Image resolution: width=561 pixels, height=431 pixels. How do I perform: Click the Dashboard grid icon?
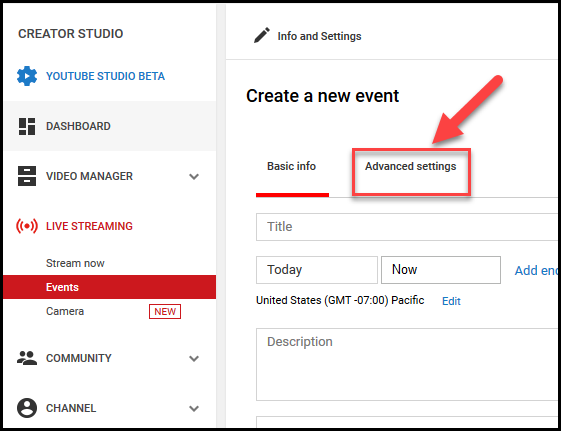tap(27, 126)
